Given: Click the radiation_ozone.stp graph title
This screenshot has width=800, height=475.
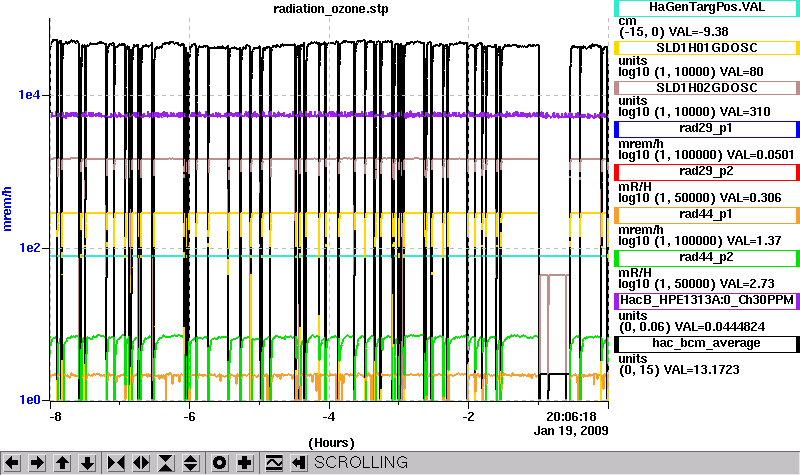Looking at the screenshot, I should tap(331, 9).
